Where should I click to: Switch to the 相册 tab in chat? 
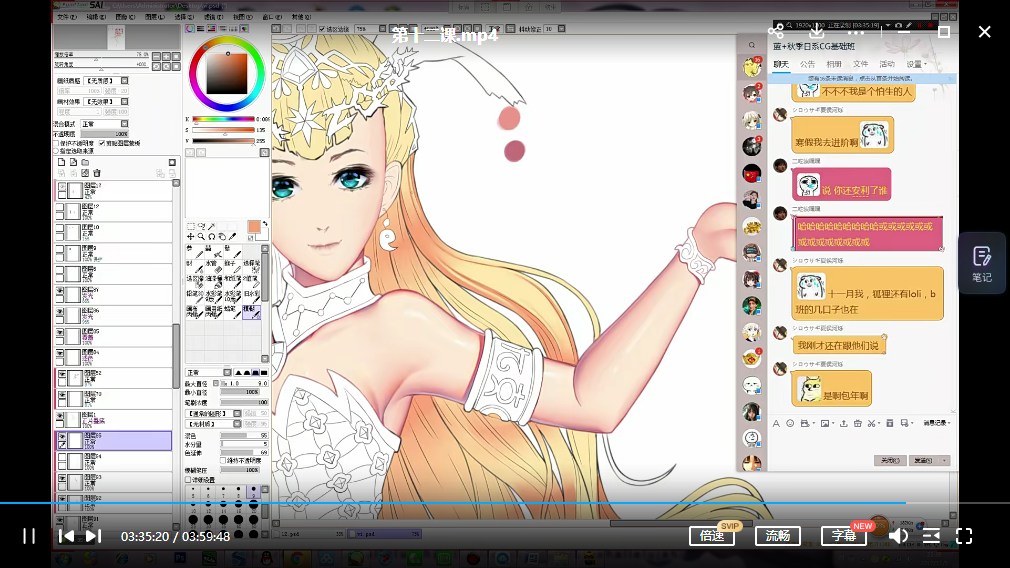834,64
